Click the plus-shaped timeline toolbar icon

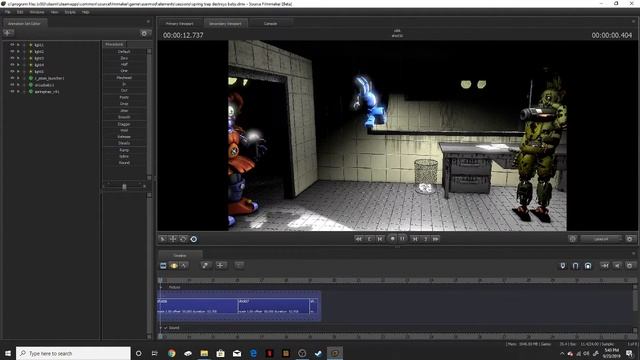pyautogui.click(x=220, y=266)
